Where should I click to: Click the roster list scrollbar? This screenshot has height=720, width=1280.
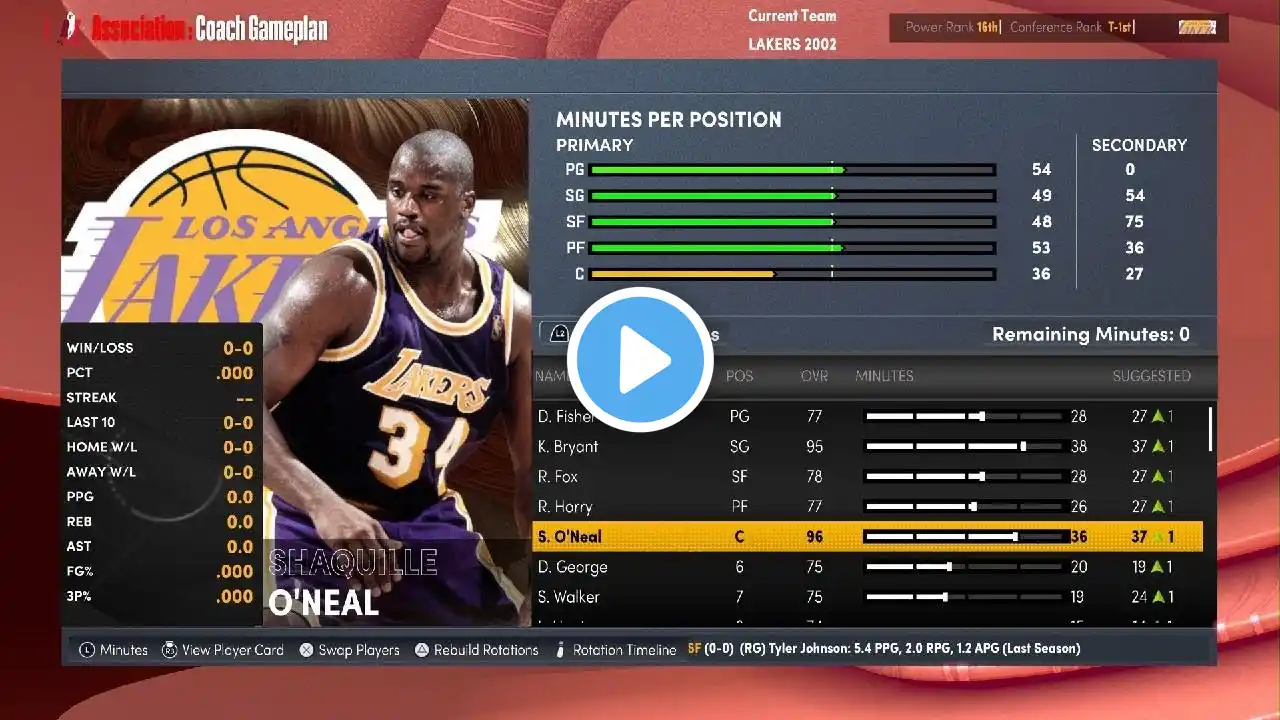[x=1211, y=427]
